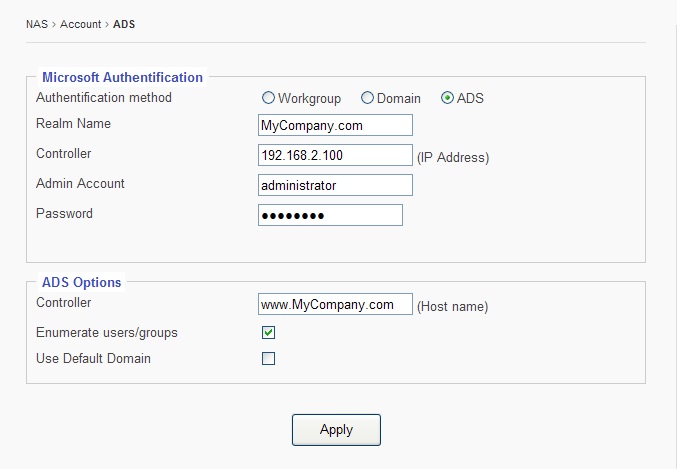Click the ADS breadcrumb item
The width and height of the screenshot is (677, 469).
point(124,24)
